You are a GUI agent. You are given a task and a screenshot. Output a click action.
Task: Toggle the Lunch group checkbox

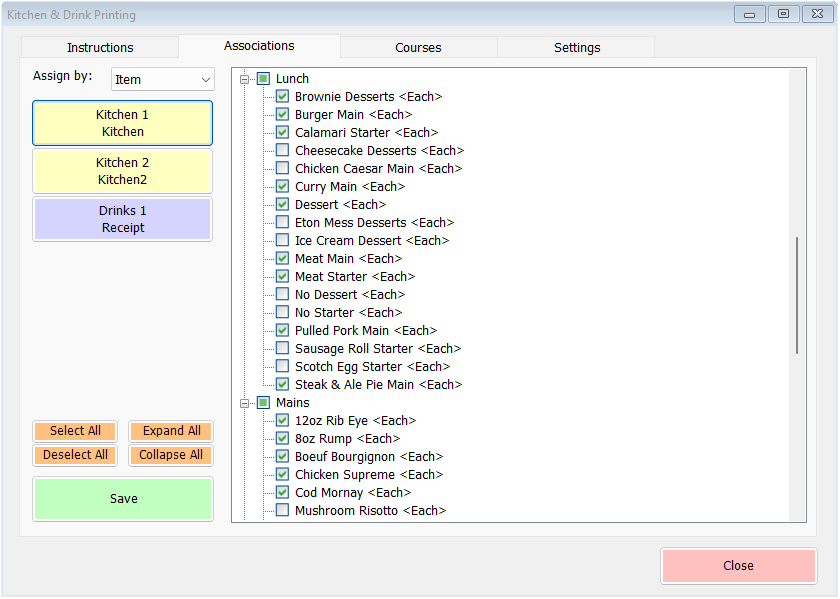tap(262, 78)
